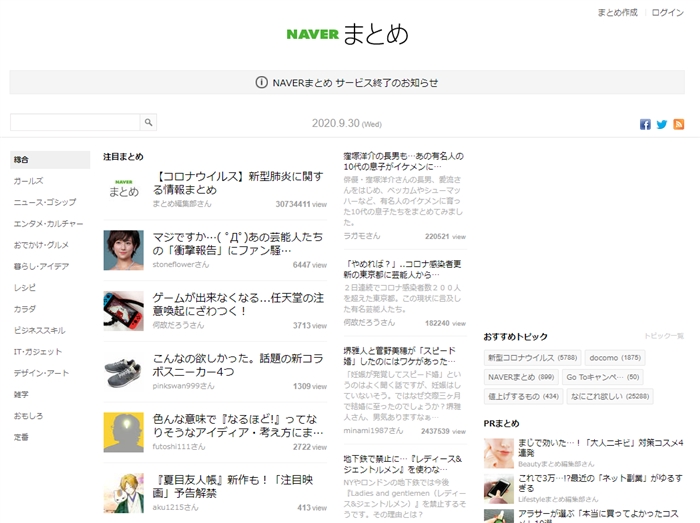This screenshot has width=700, height=523.
Task: Select Go Toキャンペ… topic tag
Action: point(602,377)
